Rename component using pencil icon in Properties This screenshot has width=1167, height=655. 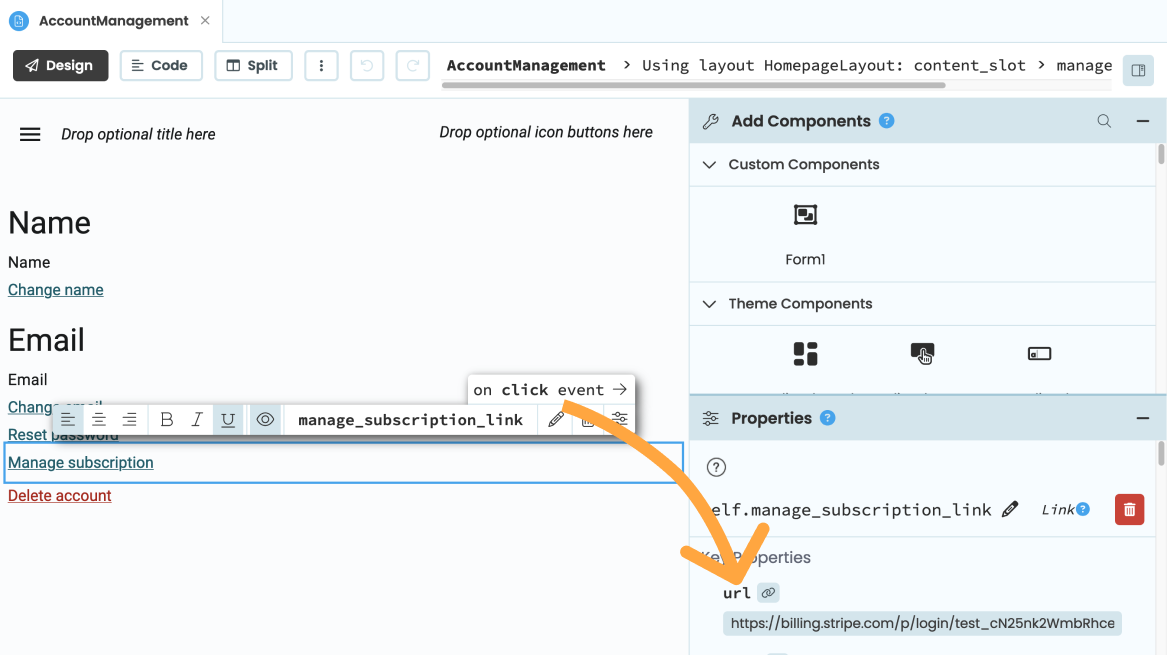(1010, 510)
